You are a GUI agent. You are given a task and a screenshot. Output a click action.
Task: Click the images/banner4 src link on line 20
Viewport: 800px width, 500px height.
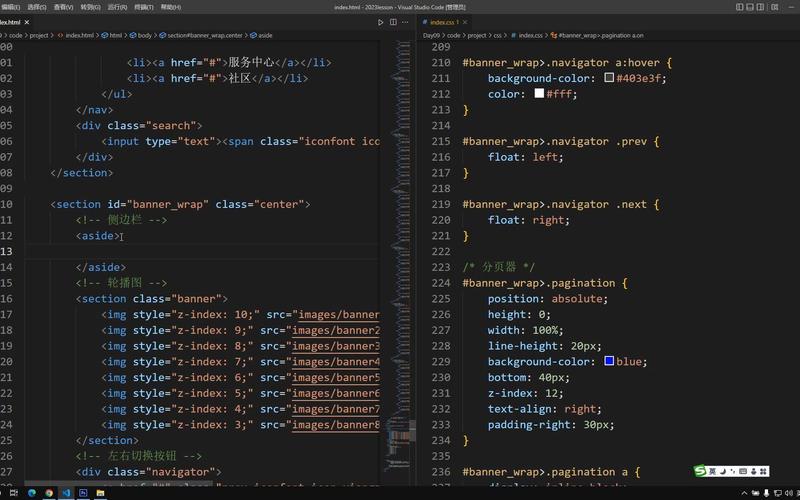pyautogui.click(x=336, y=362)
